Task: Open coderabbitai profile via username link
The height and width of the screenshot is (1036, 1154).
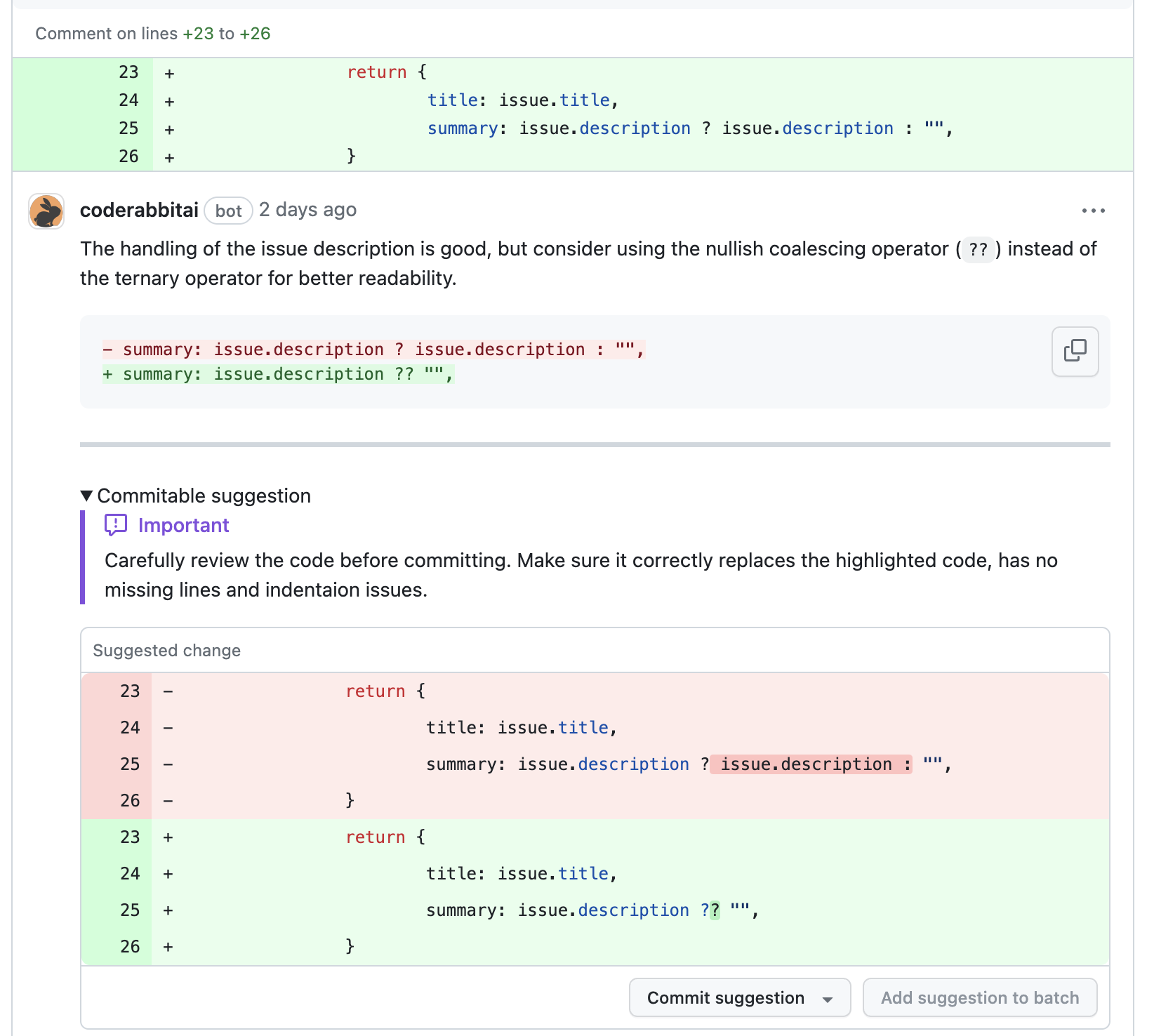Action: 139,209
